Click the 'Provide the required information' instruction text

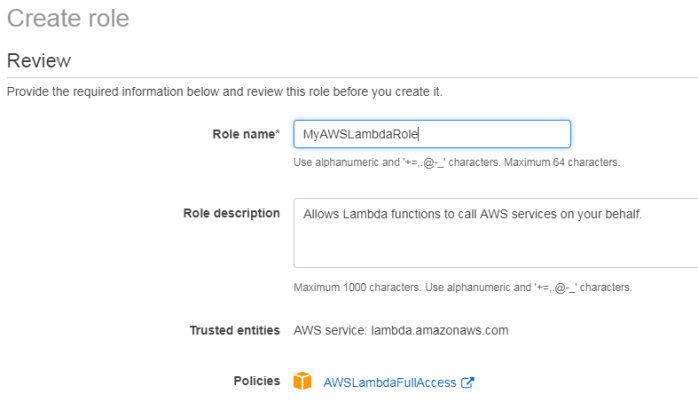click(x=224, y=92)
